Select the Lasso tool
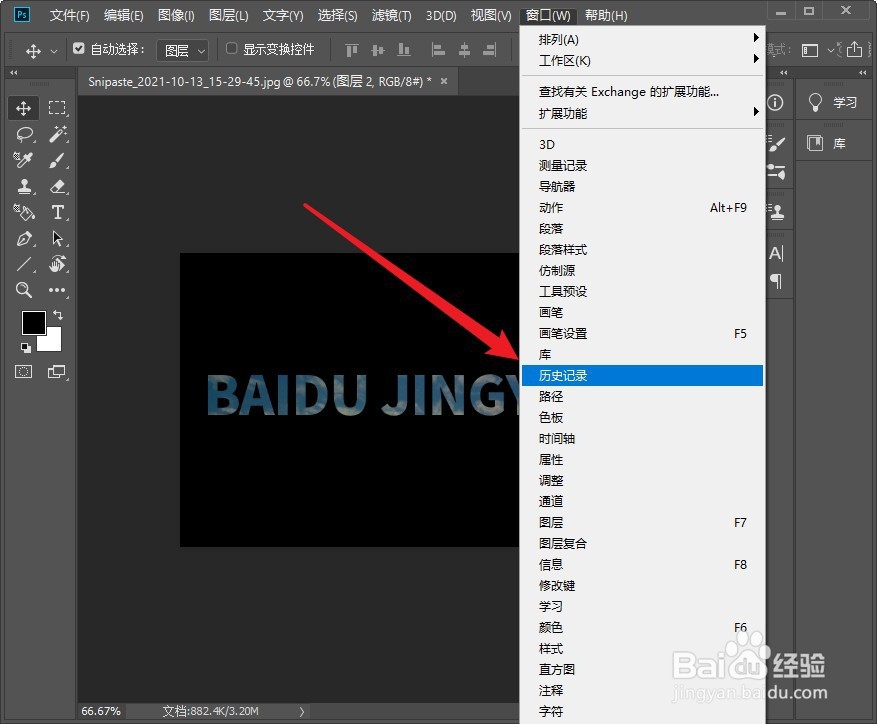Viewport: 877px width, 724px height. tap(25, 134)
